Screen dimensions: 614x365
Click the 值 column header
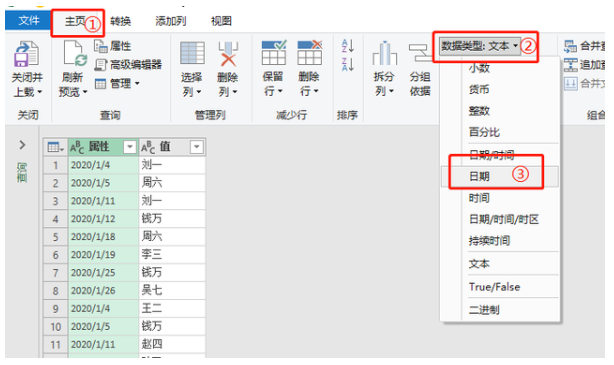point(172,147)
